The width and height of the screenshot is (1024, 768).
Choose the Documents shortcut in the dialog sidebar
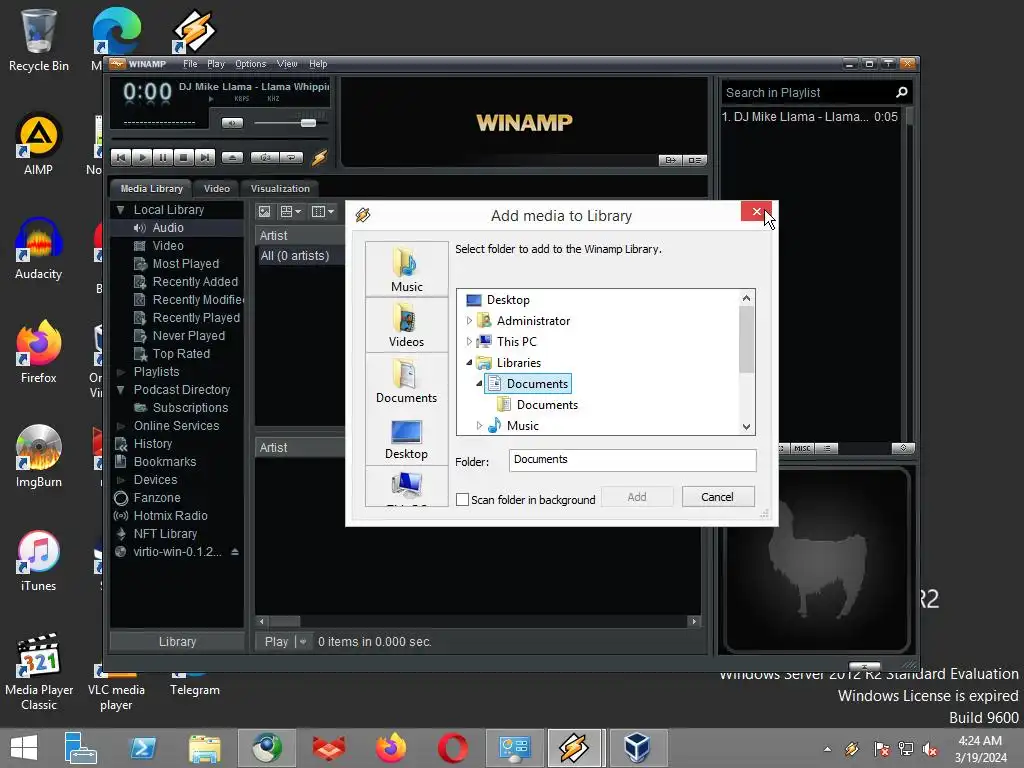[x=406, y=381]
